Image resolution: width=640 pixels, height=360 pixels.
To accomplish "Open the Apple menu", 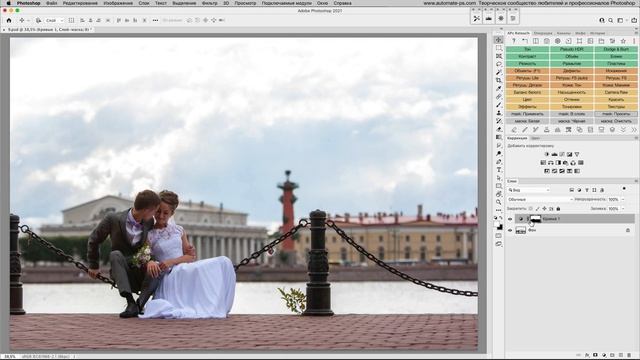I will tap(8, 3).
